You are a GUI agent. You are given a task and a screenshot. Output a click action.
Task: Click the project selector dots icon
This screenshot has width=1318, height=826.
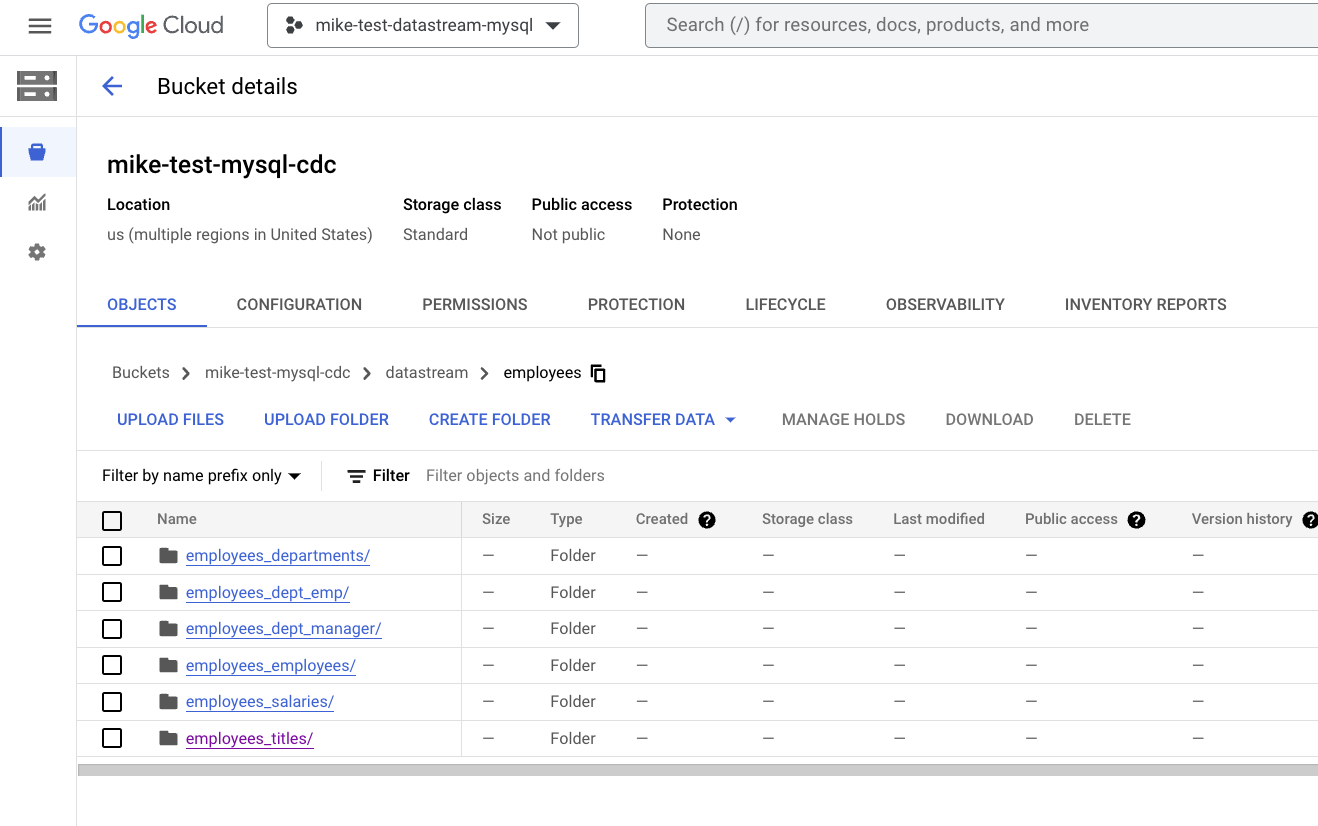coord(294,26)
